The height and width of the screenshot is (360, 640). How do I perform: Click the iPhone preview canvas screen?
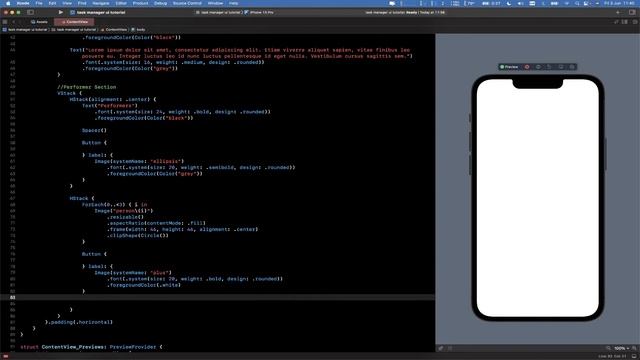tap(538, 198)
